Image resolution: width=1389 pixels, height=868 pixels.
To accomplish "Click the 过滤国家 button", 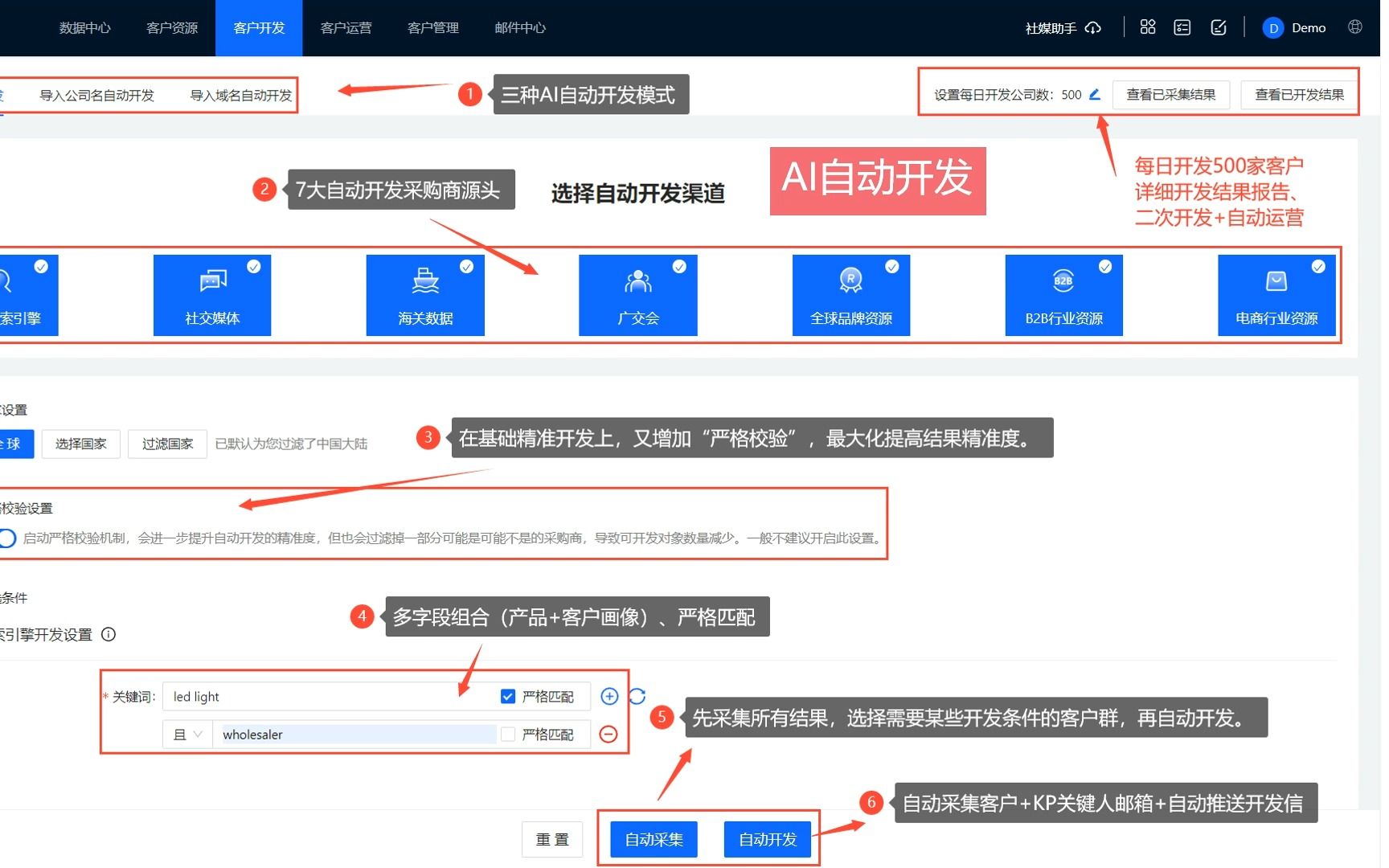I will (168, 444).
